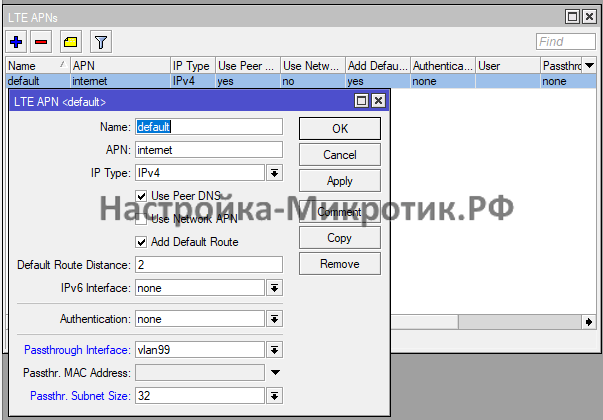603x420 pixels.
Task: Open the IPv6 Interface dropdown arrow
Action: [274, 288]
